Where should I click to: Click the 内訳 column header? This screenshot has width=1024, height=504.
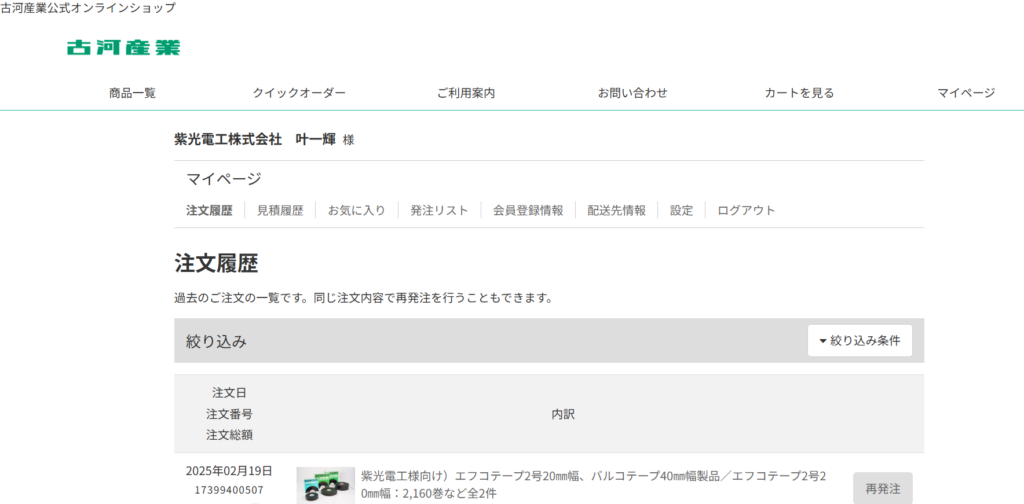pyautogui.click(x=563, y=414)
